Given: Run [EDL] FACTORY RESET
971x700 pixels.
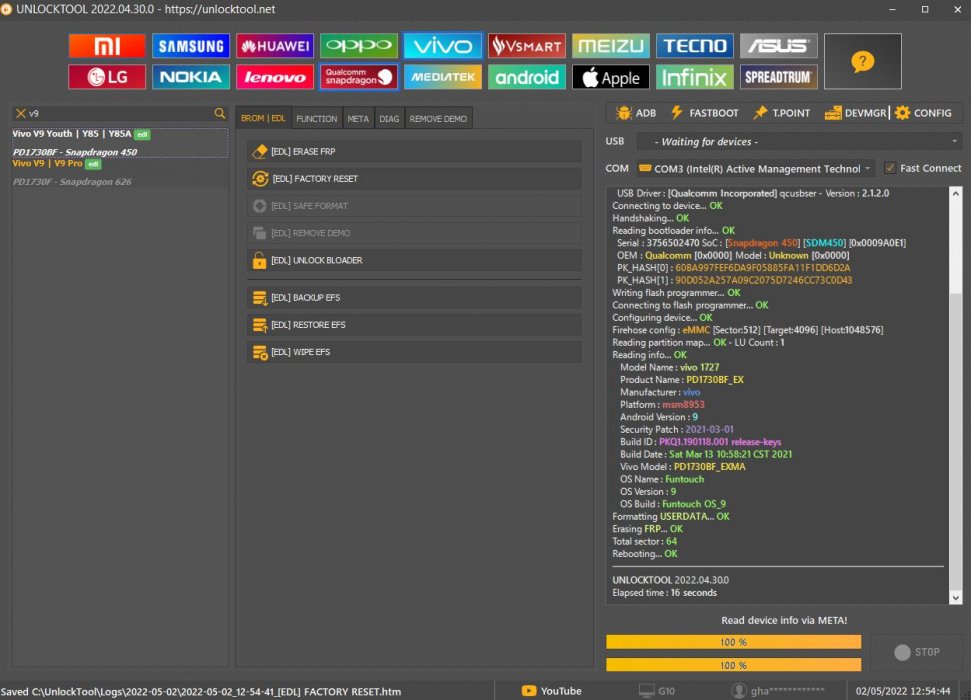Looking at the screenshot, I should 414,178.
